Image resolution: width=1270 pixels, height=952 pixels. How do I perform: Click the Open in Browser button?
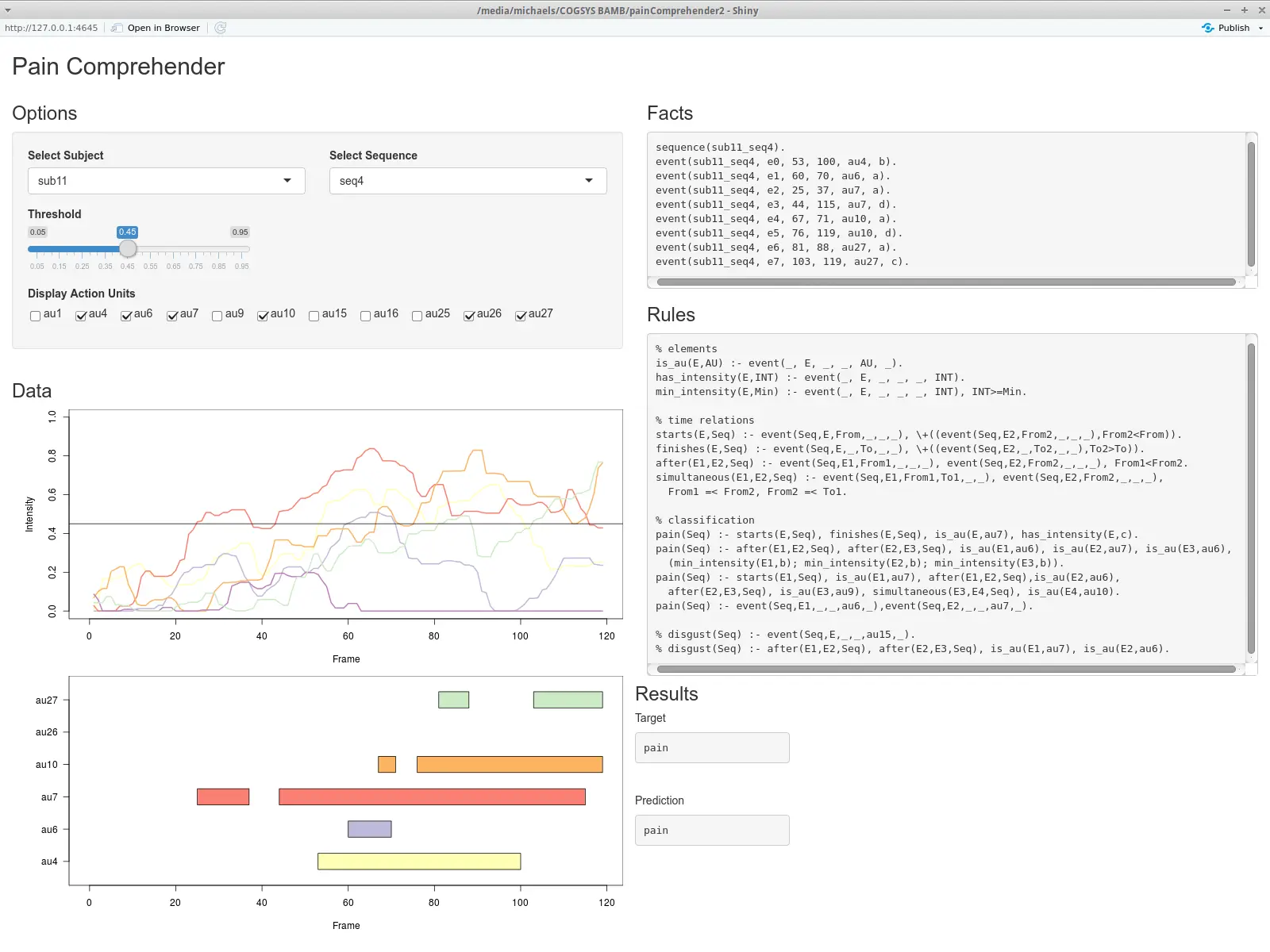click(x=156, y=28)
